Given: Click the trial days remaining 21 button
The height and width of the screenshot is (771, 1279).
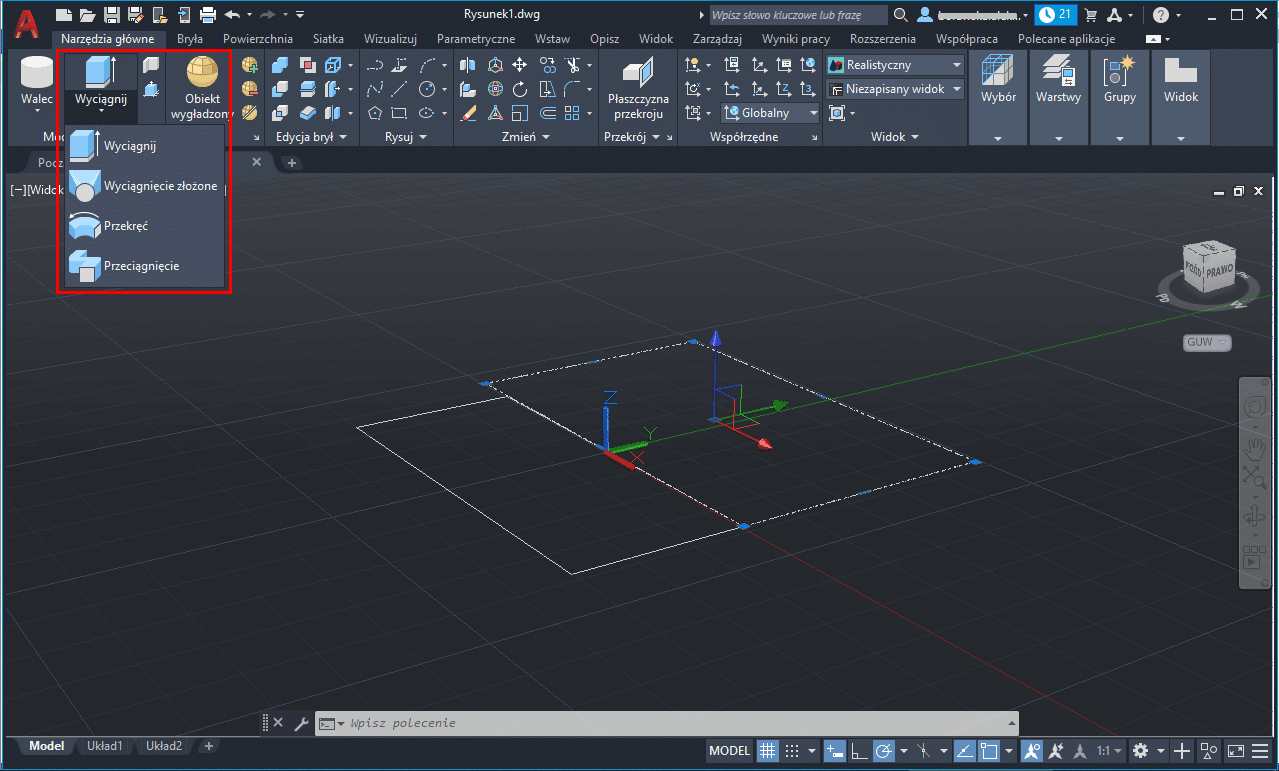Looking at the screenshot, I should (1056, 15).
